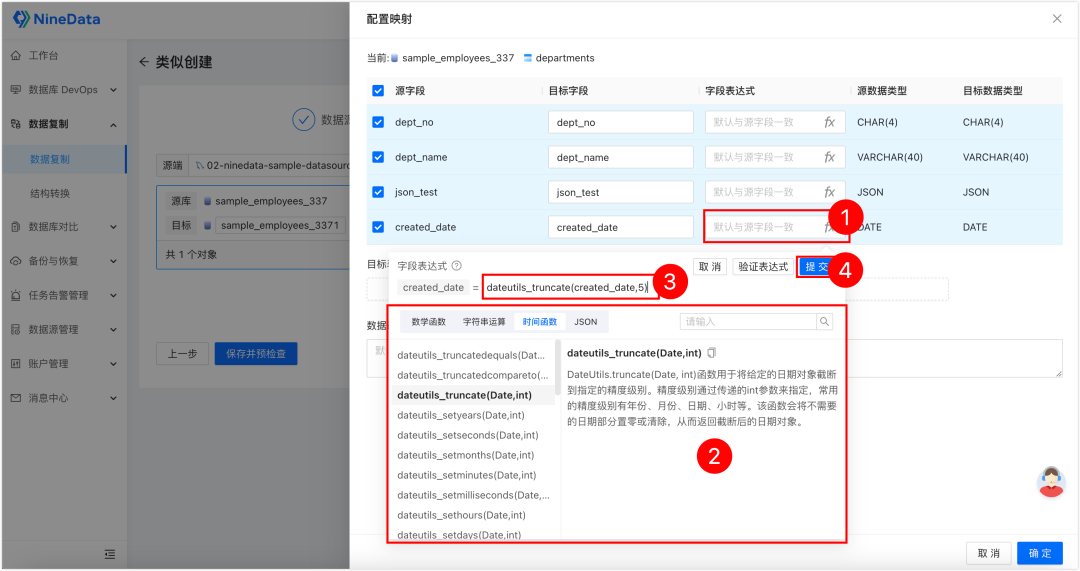The width and height of the screenshot is (1080, 571).
Task: Copy the dateutils_truncate(Date,int) function signature
Action: 712,353
